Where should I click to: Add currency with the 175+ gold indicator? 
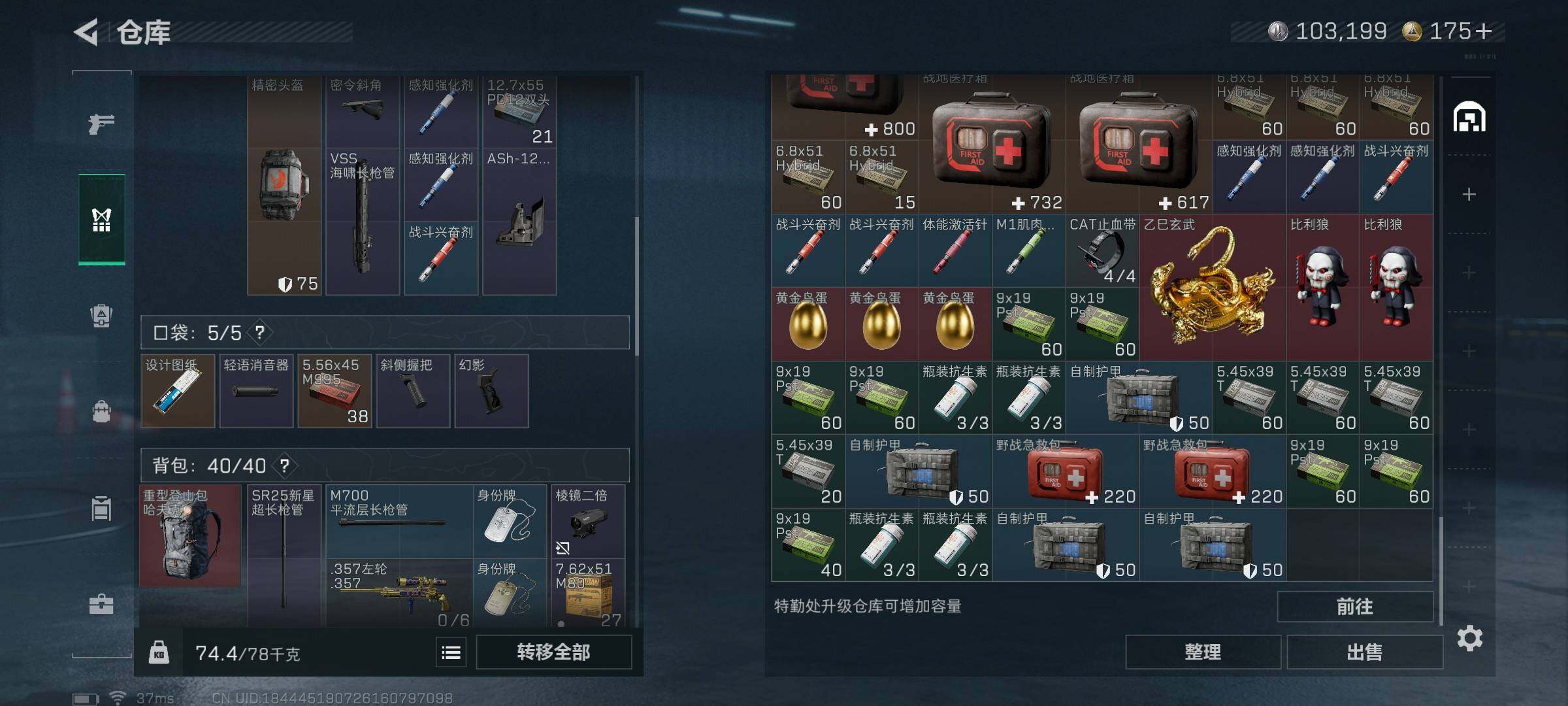pos(1448,31)
